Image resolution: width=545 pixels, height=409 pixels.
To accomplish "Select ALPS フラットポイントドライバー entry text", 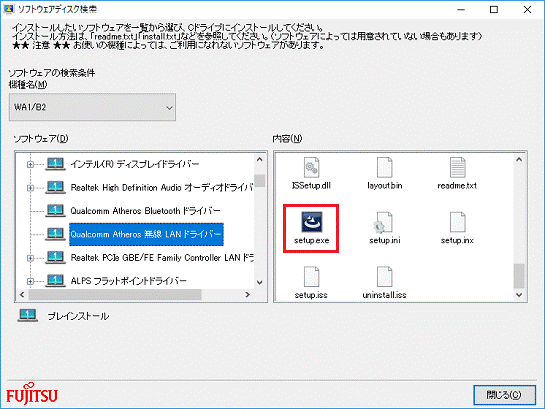I will pyautogui.click(x=129, y=281).
